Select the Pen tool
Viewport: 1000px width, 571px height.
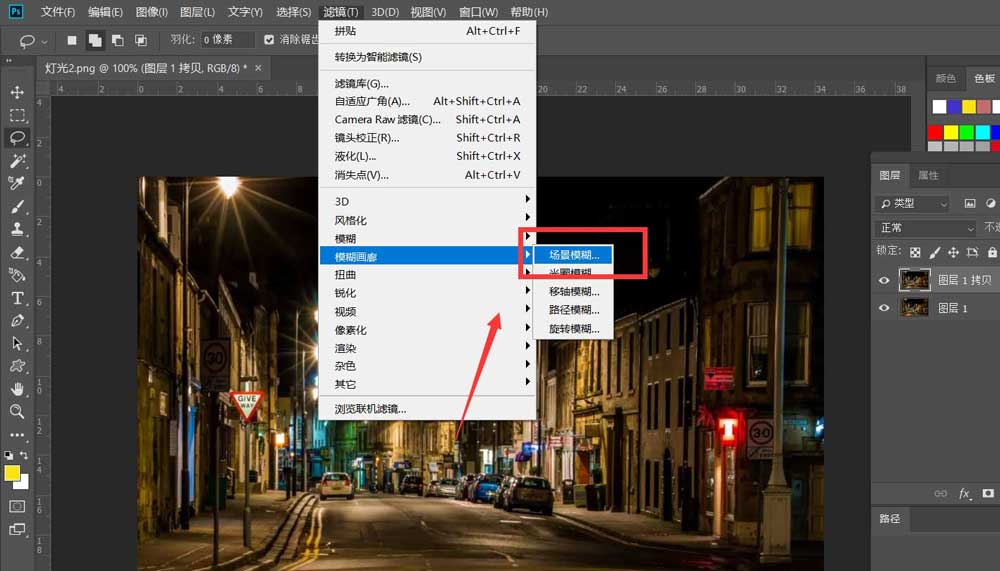[17, 320]
